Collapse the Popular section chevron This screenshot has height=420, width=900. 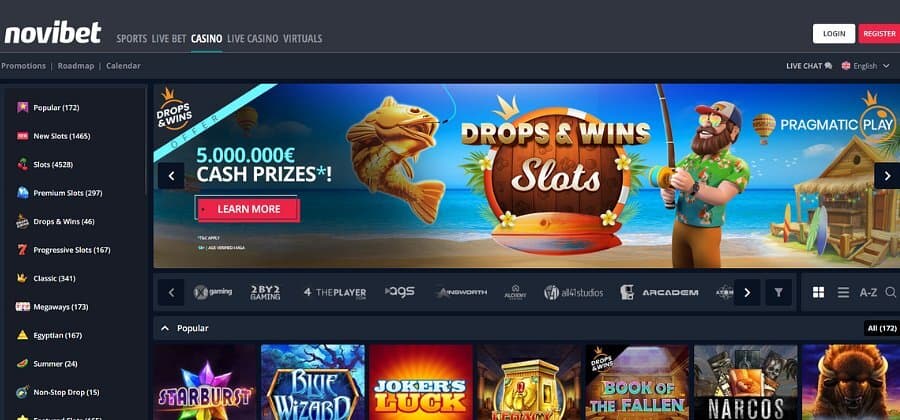pyautogui.click(x=165, y=328)
